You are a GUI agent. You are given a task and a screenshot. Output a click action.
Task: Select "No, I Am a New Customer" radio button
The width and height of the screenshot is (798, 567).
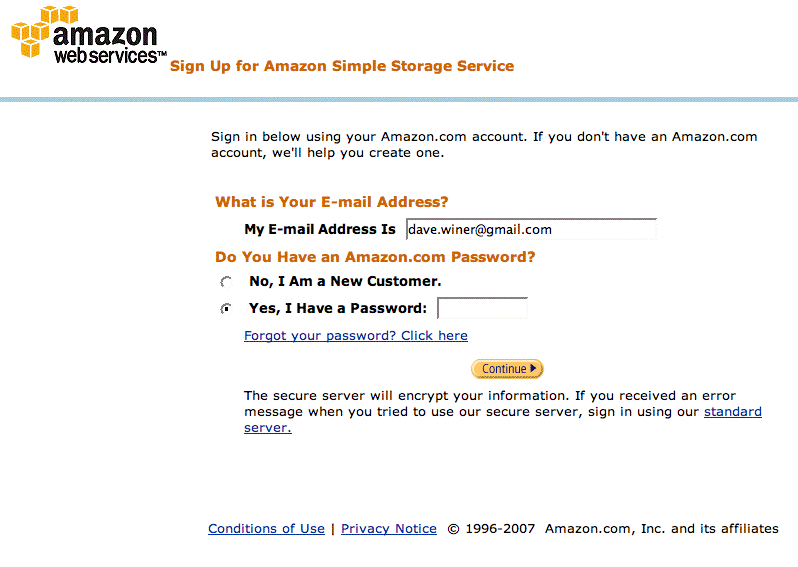tap(226, 283)
